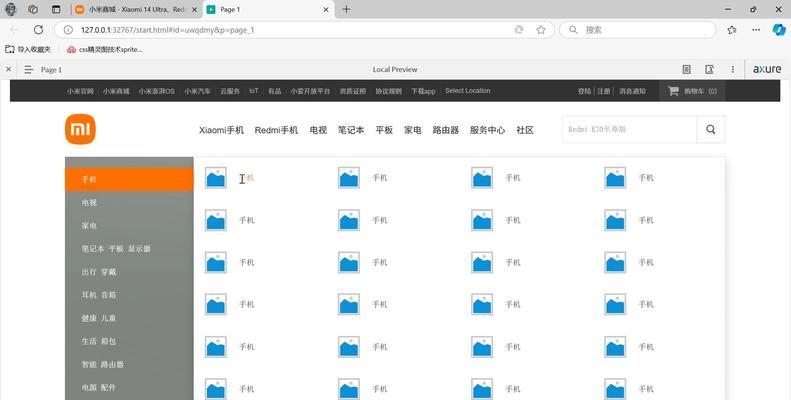Select the Page 1 browser tab
This screenshot has width=791, height=400.
point(268,10)
